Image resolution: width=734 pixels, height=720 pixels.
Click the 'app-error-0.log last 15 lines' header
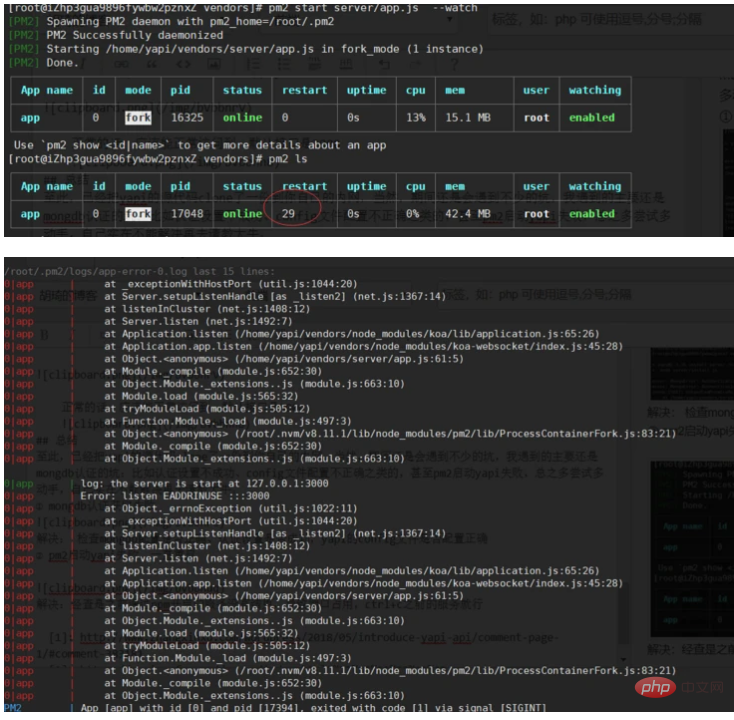pyautogui.click(x=140, y=272)
